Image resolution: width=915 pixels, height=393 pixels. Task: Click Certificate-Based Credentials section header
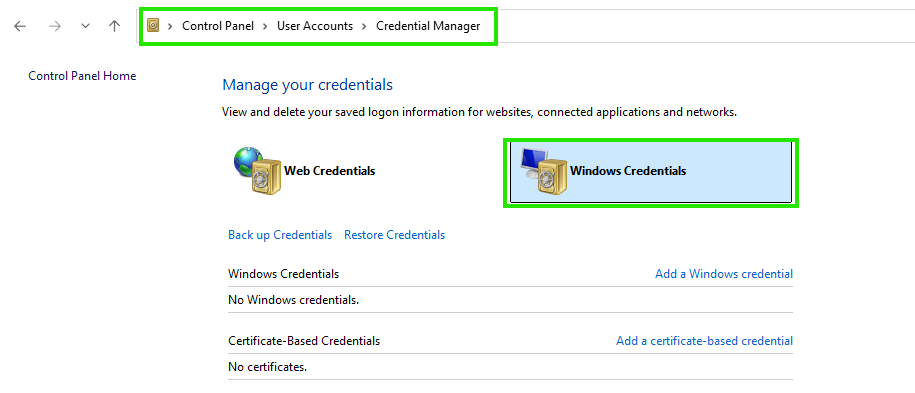304,341
